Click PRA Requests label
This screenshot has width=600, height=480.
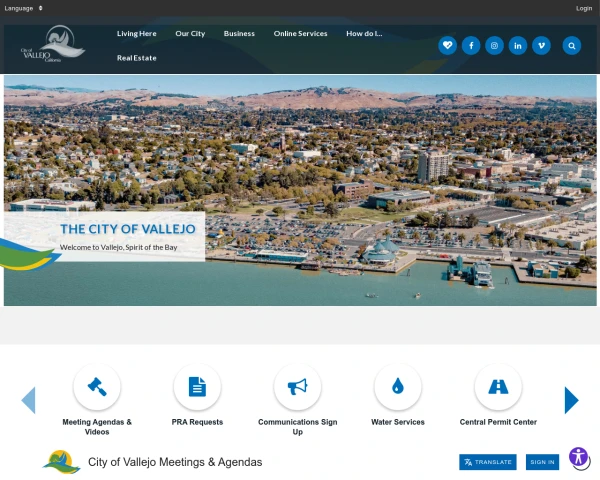point(197,422)
